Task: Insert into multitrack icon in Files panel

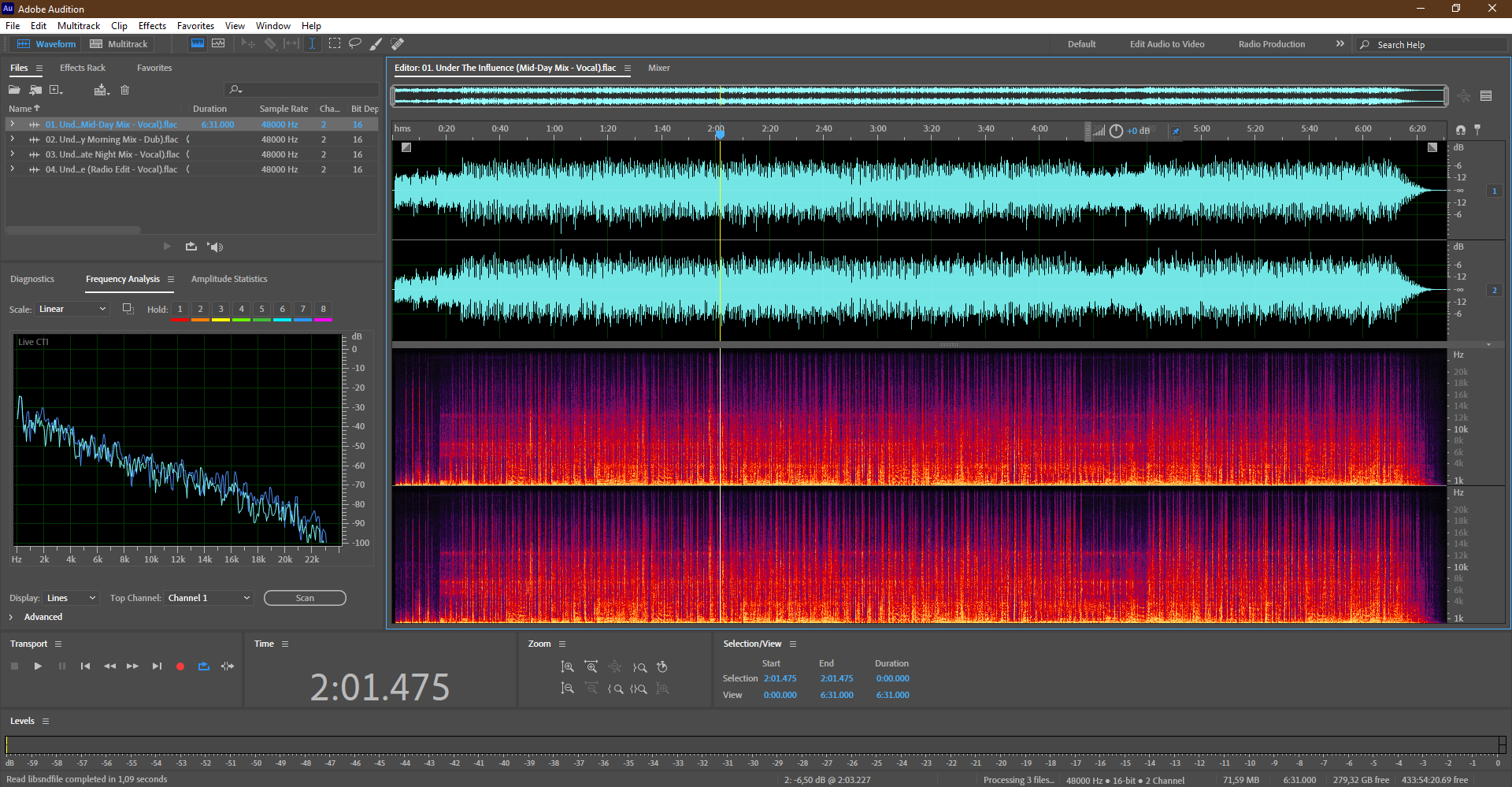Action: click(x=101, y=90)
